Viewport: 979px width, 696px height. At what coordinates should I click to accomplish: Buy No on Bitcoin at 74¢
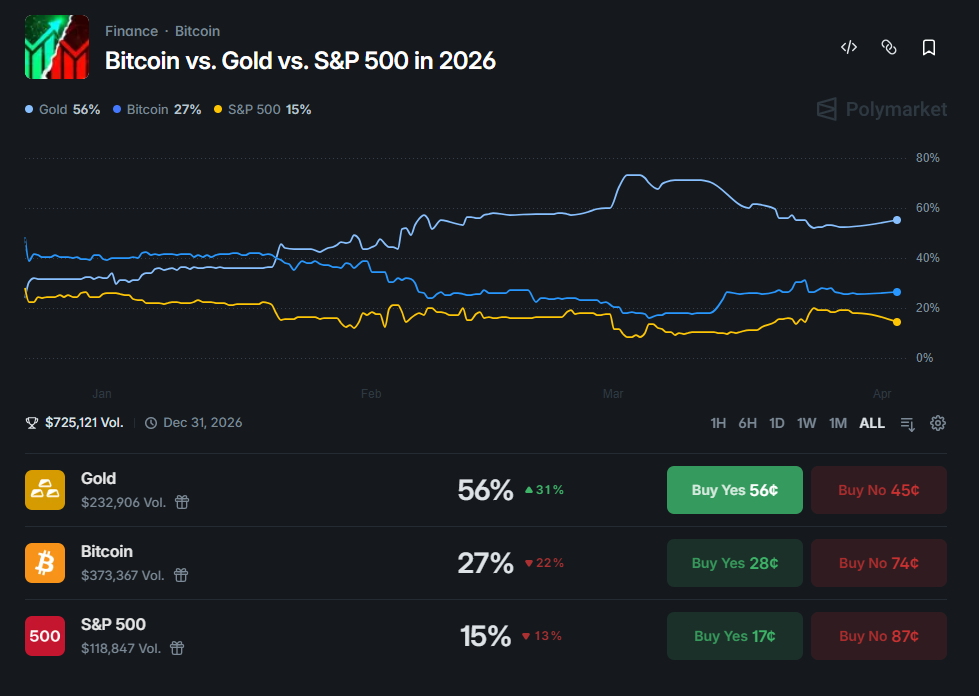tap(879, 563)
